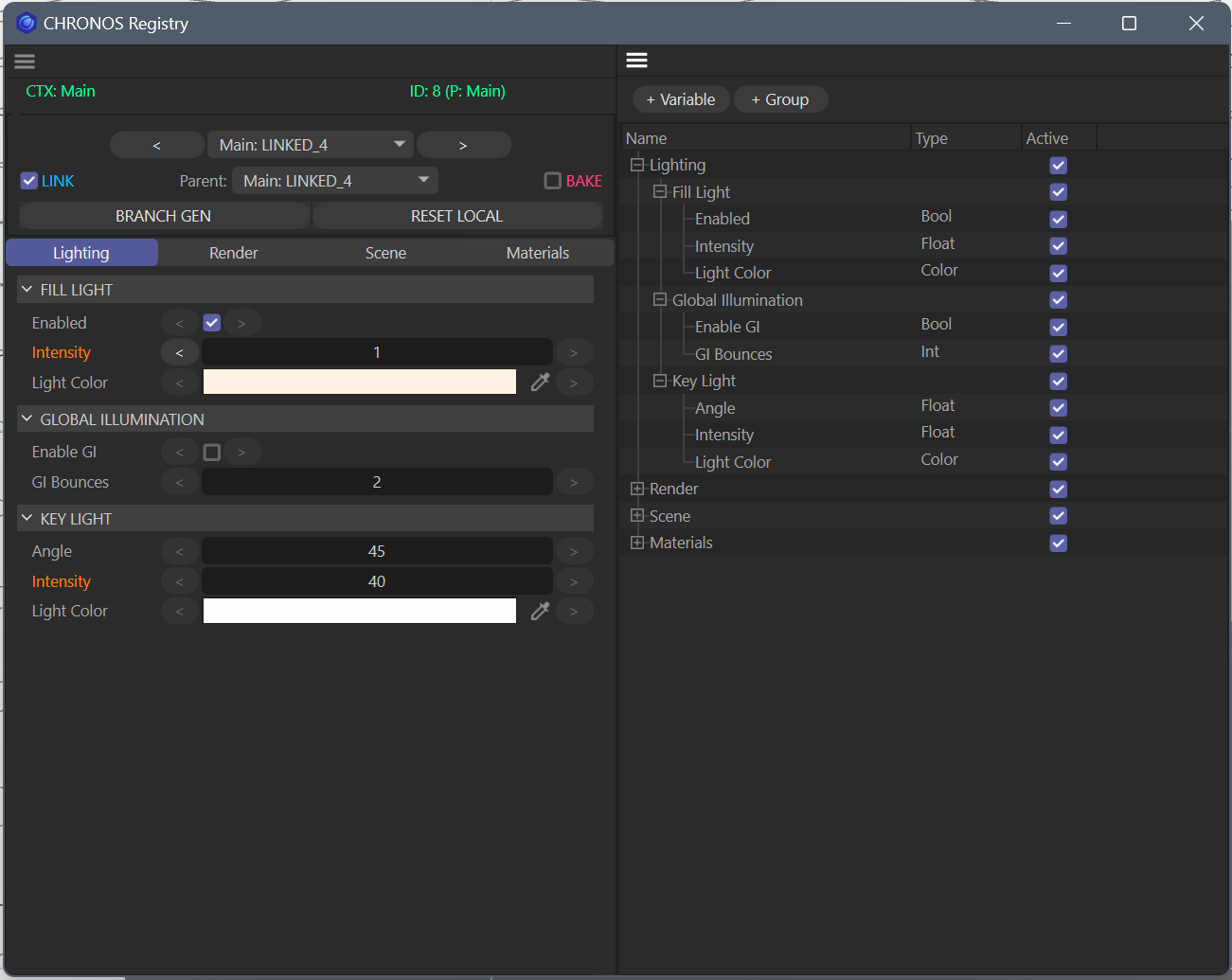Expand the Scene tree node
The width and height of the screenshot is (1232, 980).
pos(637,515)
